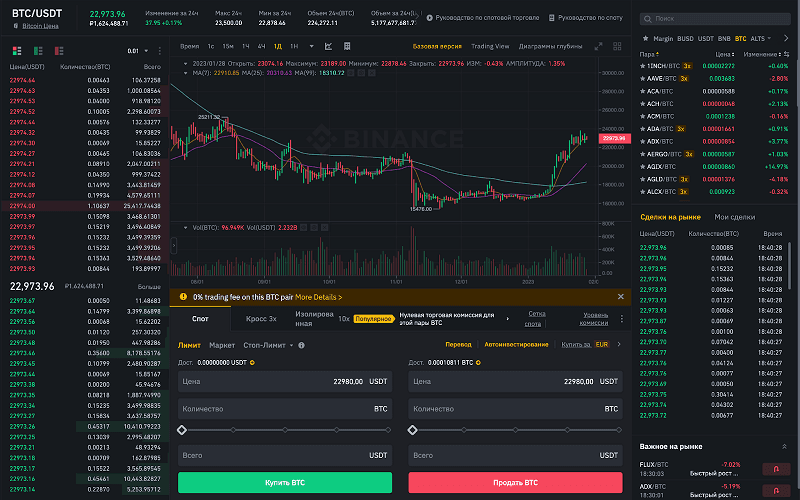800x500 pixels.
Task: Expand the Купить за EUR arrow
Action: [619, 344]
